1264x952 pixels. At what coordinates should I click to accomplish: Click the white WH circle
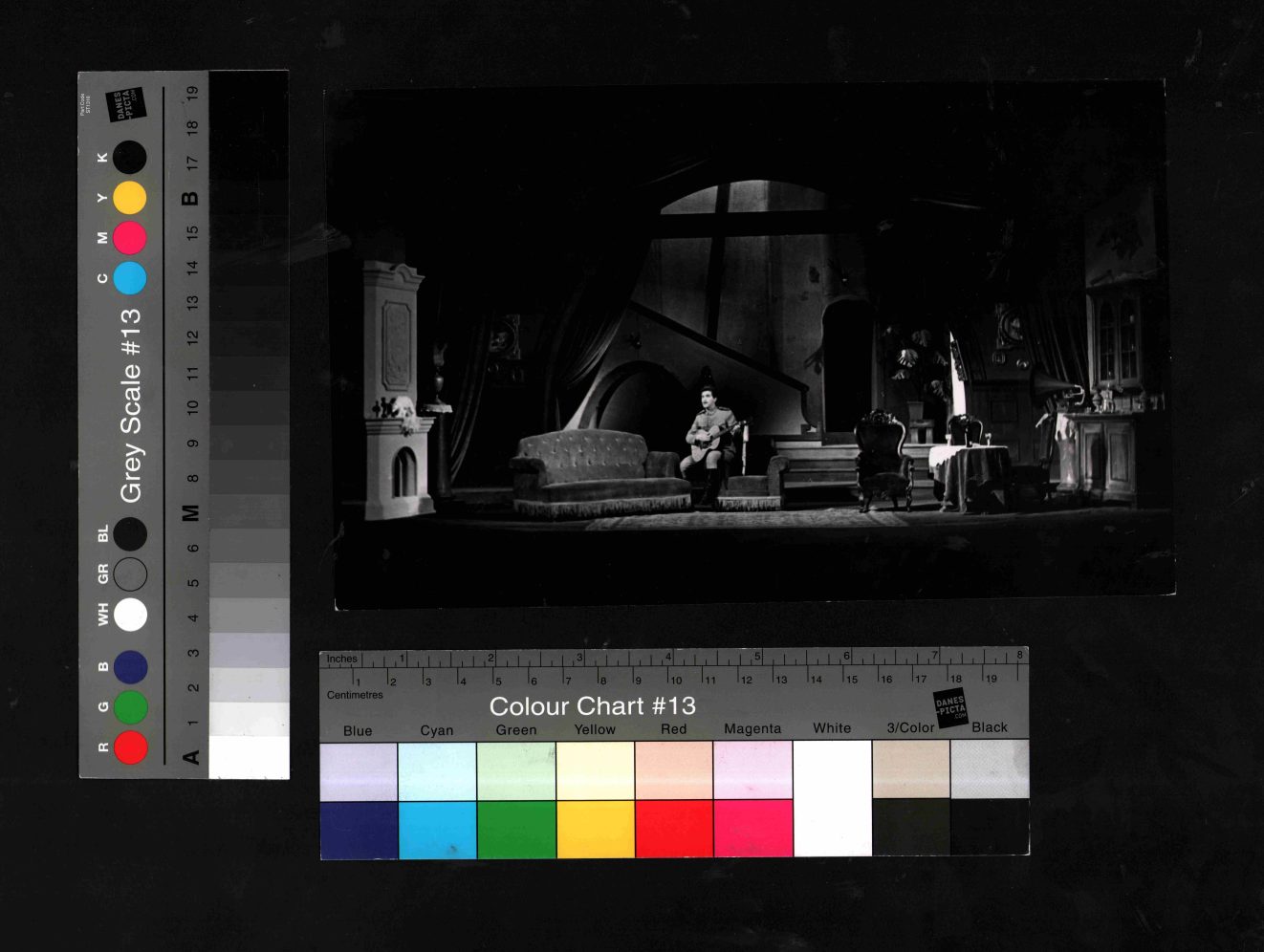coord(131,615)
